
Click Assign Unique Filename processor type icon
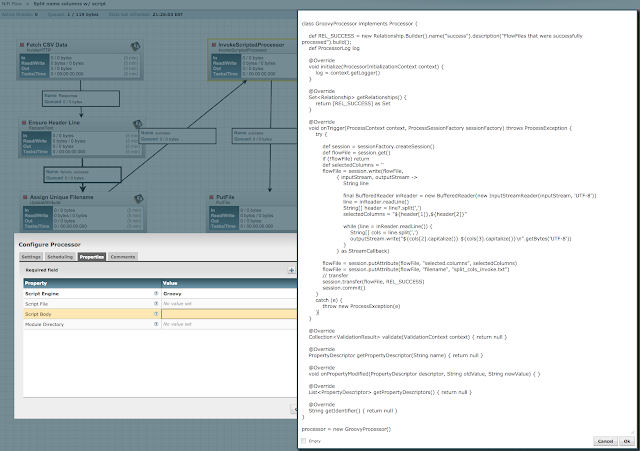coord(139,199)
